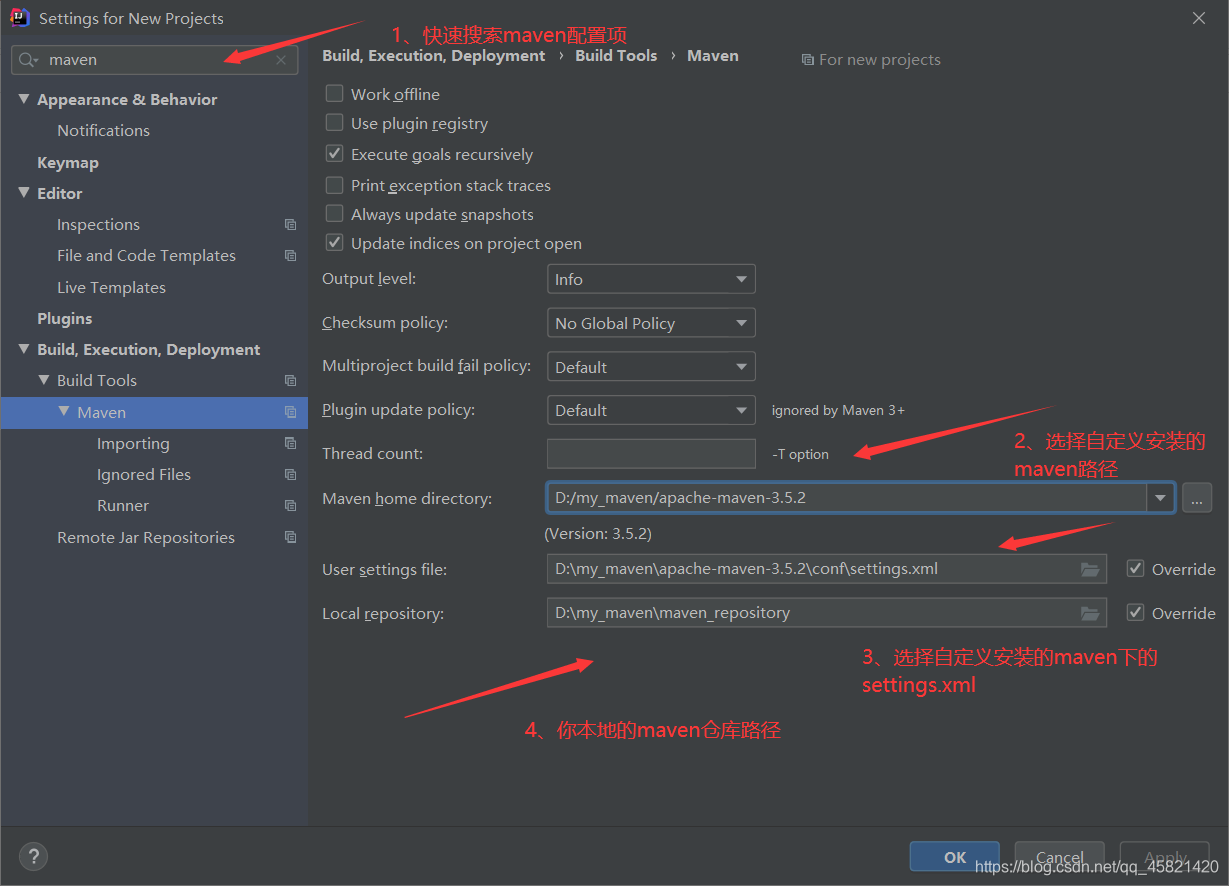Focus the settings search field
This screenshot has height=886, width=1229.
pyautogui.click(x=154, y=60)
